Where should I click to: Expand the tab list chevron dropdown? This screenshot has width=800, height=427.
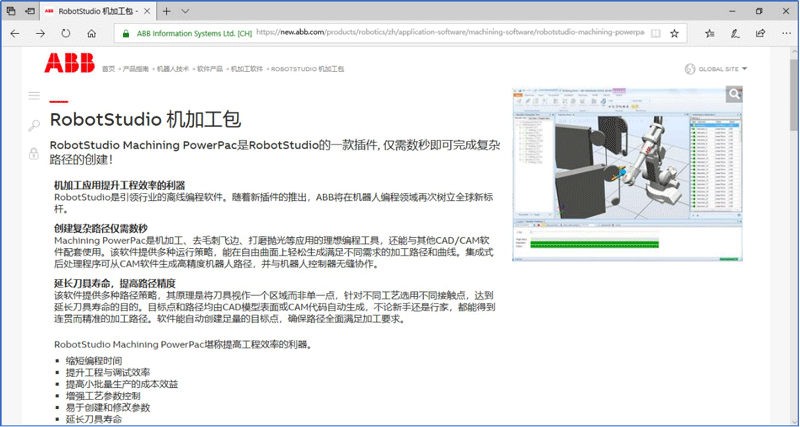click(x=186, y=10)
